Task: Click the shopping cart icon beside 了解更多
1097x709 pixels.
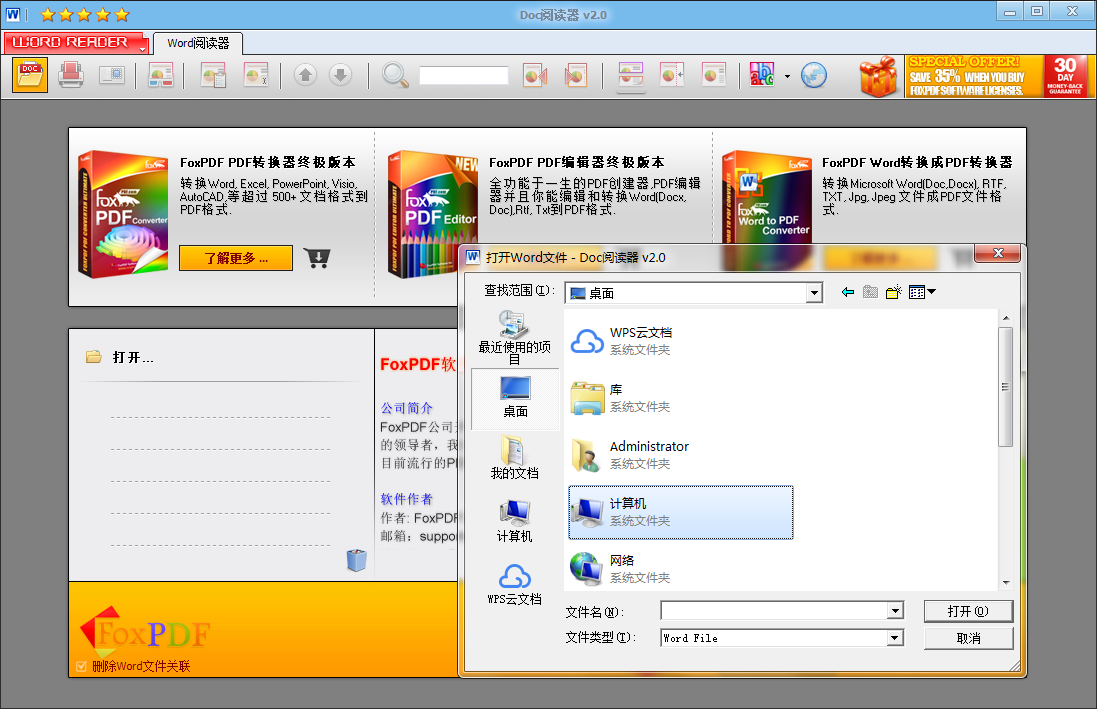Action: tap(317, 258)
